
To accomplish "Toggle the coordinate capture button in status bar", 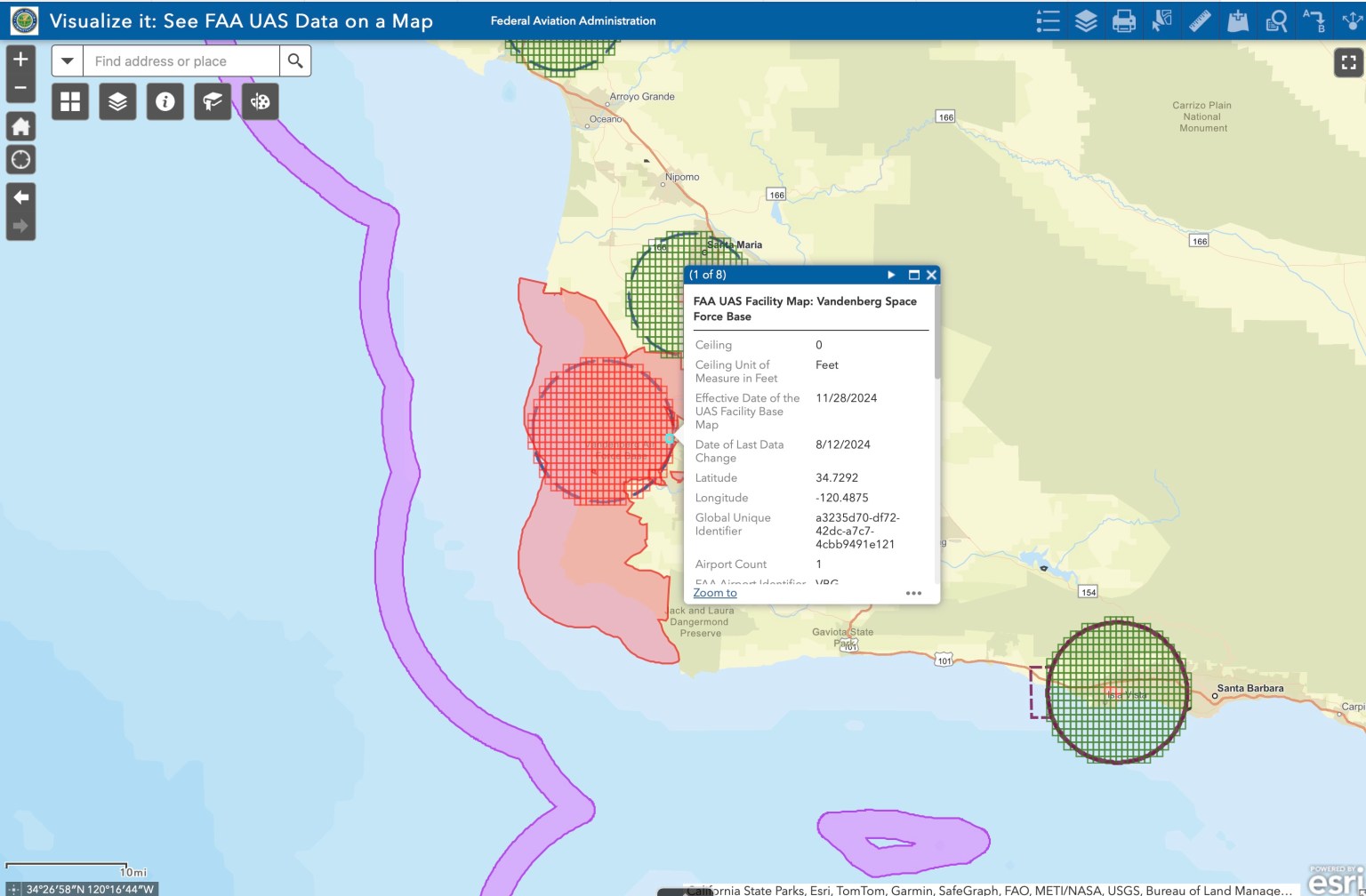I will tap(13, 889).
